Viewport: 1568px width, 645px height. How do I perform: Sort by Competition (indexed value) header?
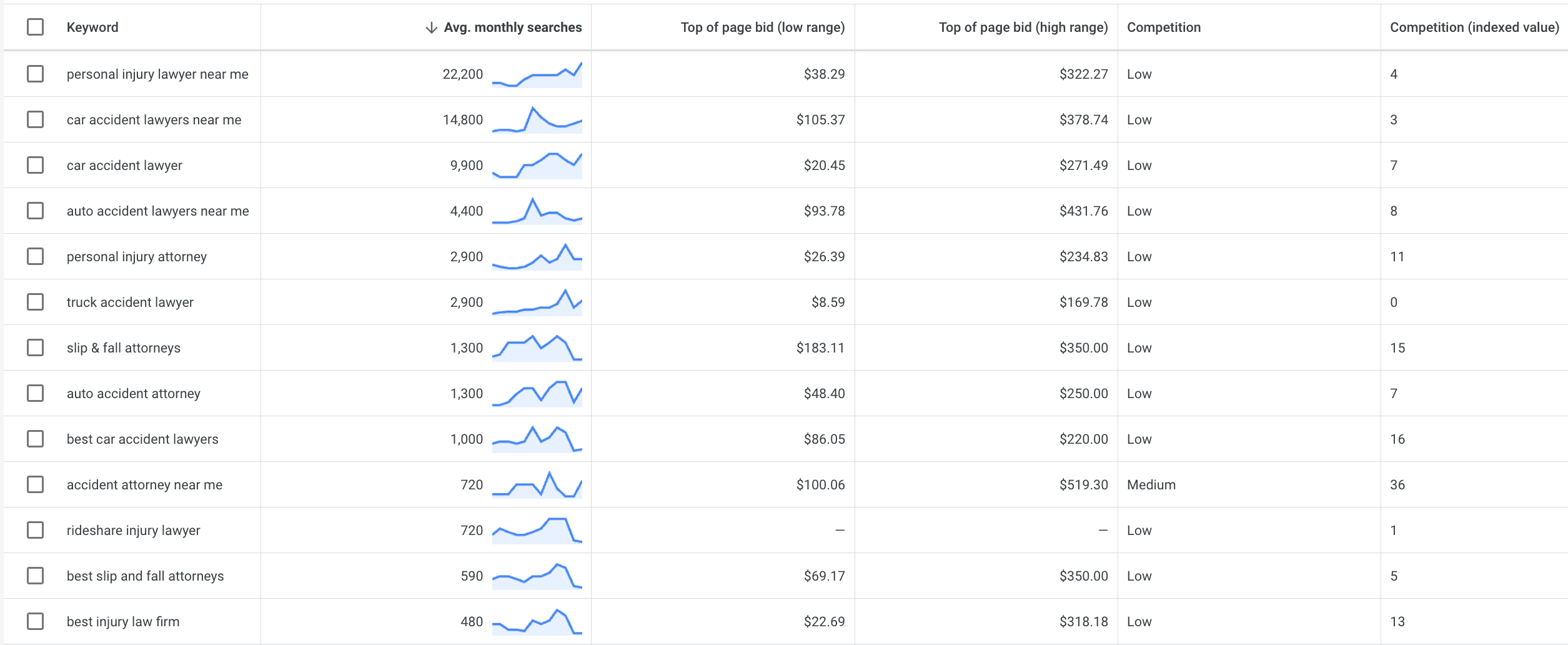1474,27
